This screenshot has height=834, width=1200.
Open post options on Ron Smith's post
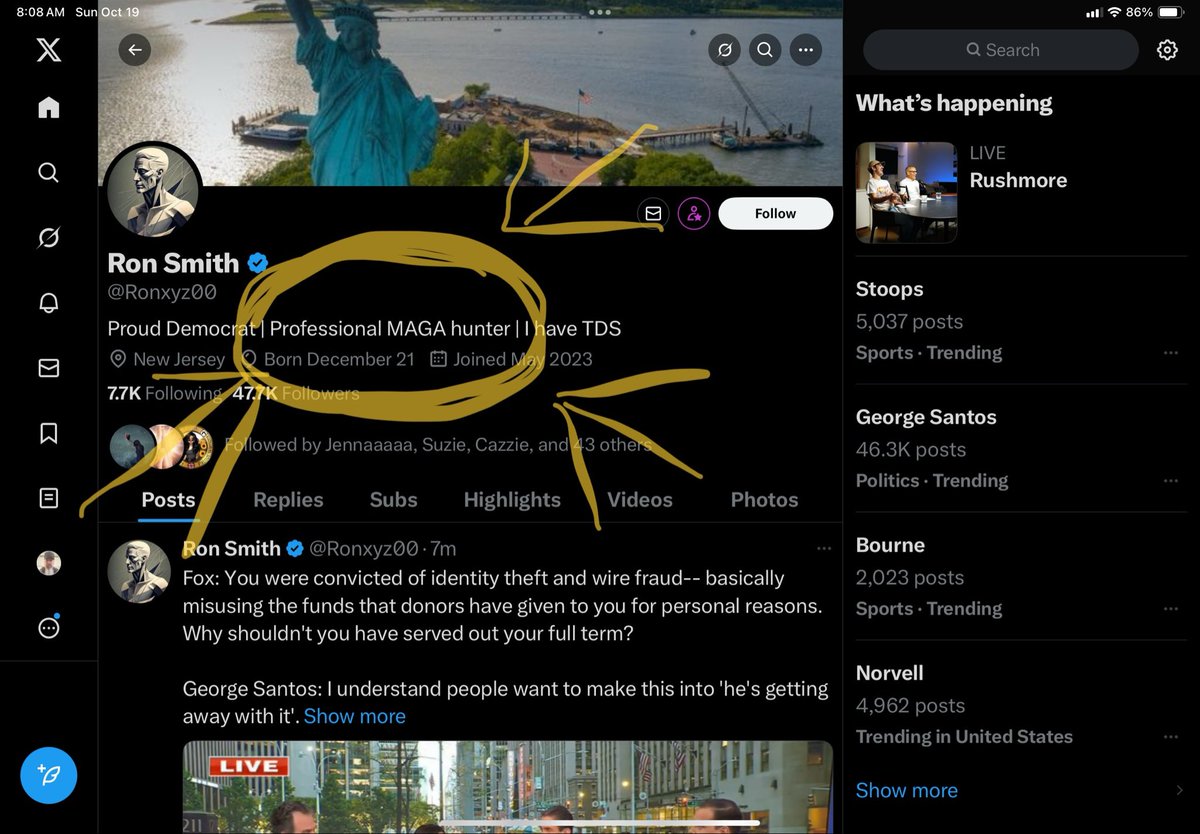pos(824,548)
